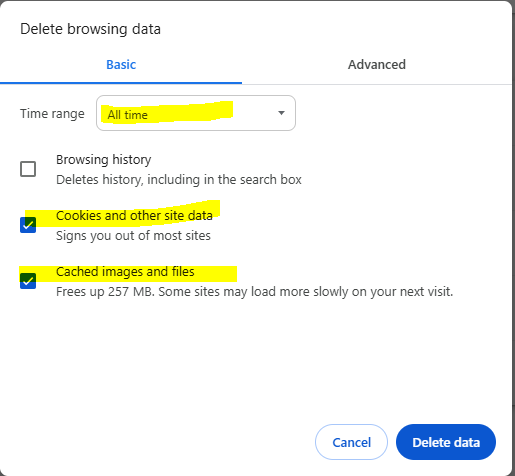The image size is (515, 476).
Task: Click the 'Browsing history' label text
Action: click(104, 160)
